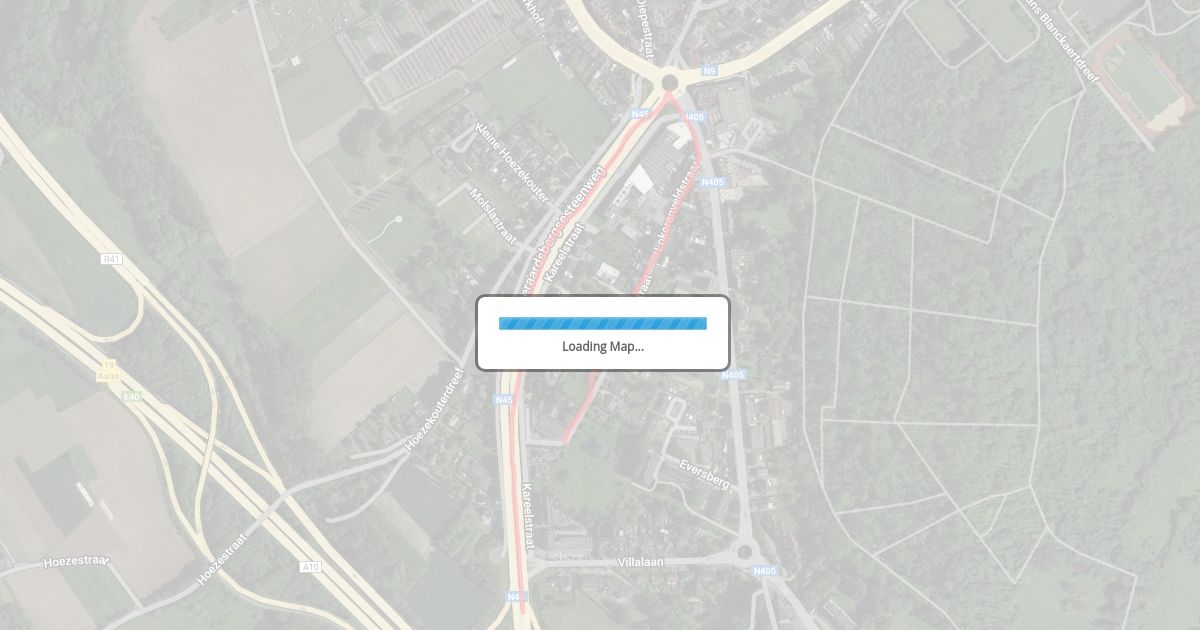Image resolution: width=1200 pixels, height=630 pixels.
Task: Select the N9 road shield
Action: (709, 71)
